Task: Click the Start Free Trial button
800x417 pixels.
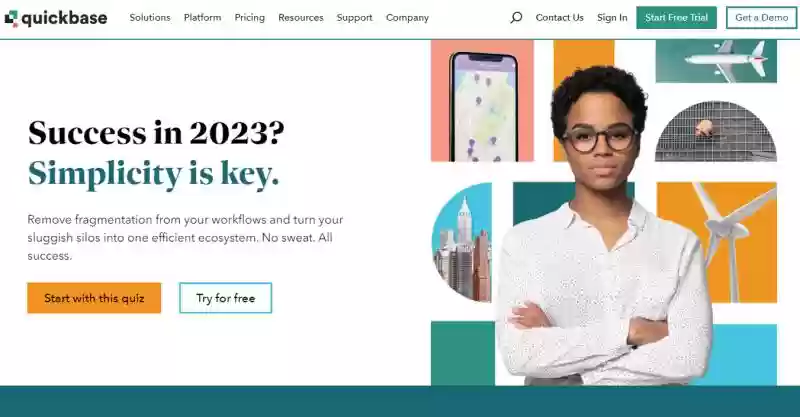Action: click(676, 17)
